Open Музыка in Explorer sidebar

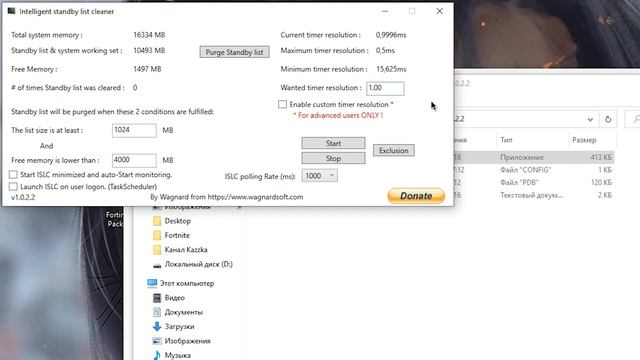tap(178, 355)
